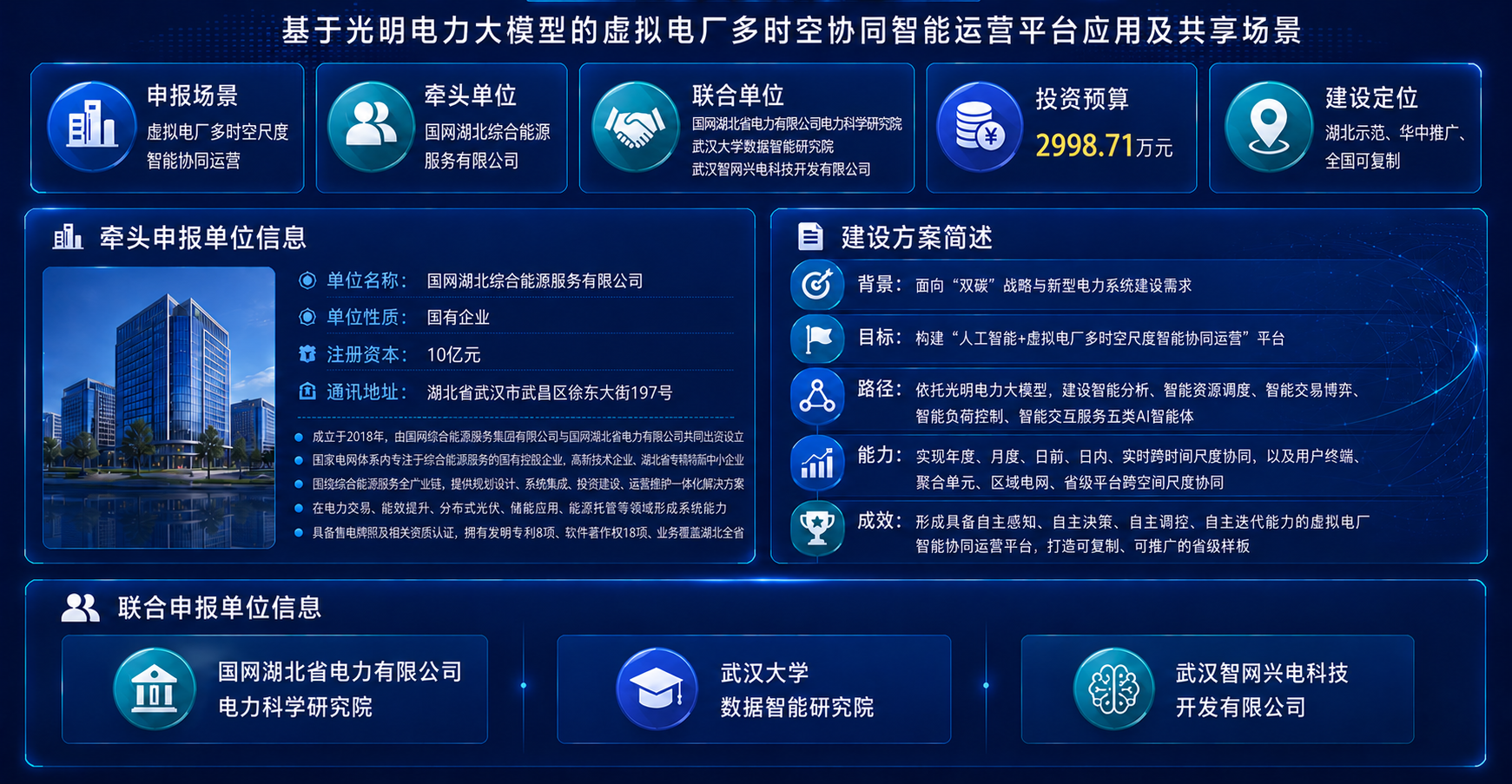Open the 武汉智网兴电科技开发有限公司 card
Screen dimensions: 1512x784
[x=1218, y=688]
